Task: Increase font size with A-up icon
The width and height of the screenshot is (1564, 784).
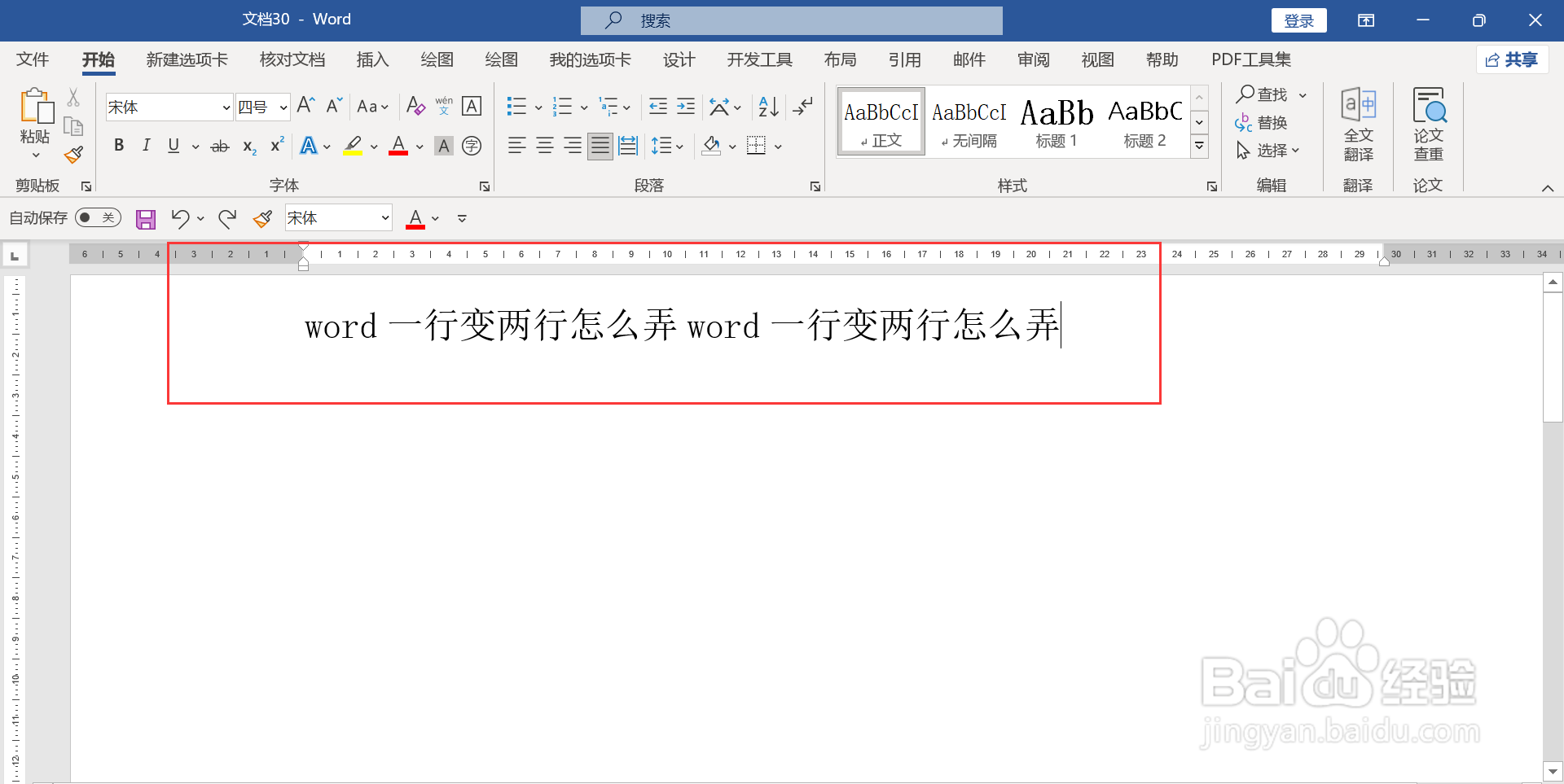Action: click(x=305, y=106)
